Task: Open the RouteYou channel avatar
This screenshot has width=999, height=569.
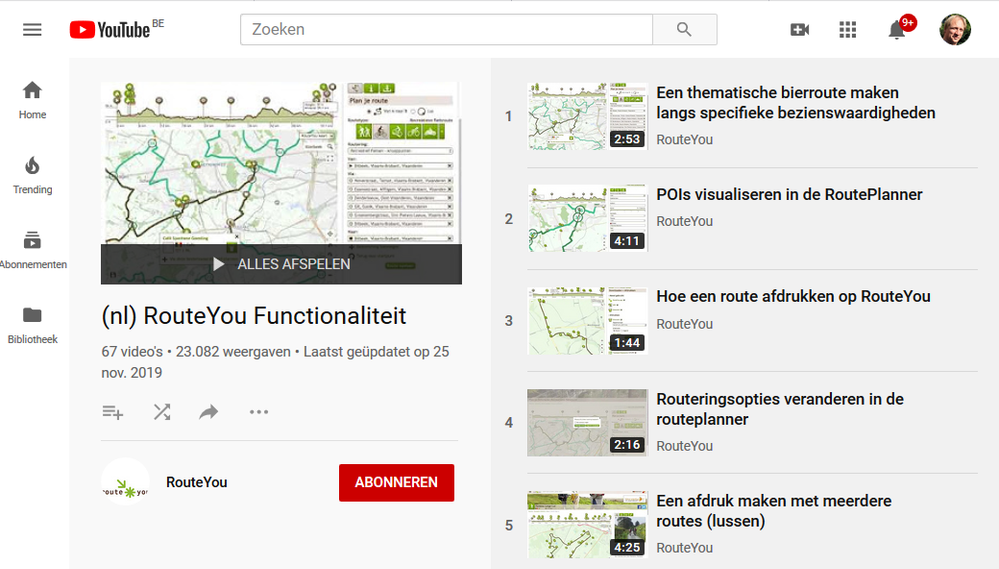Action: tap(126, 482)
